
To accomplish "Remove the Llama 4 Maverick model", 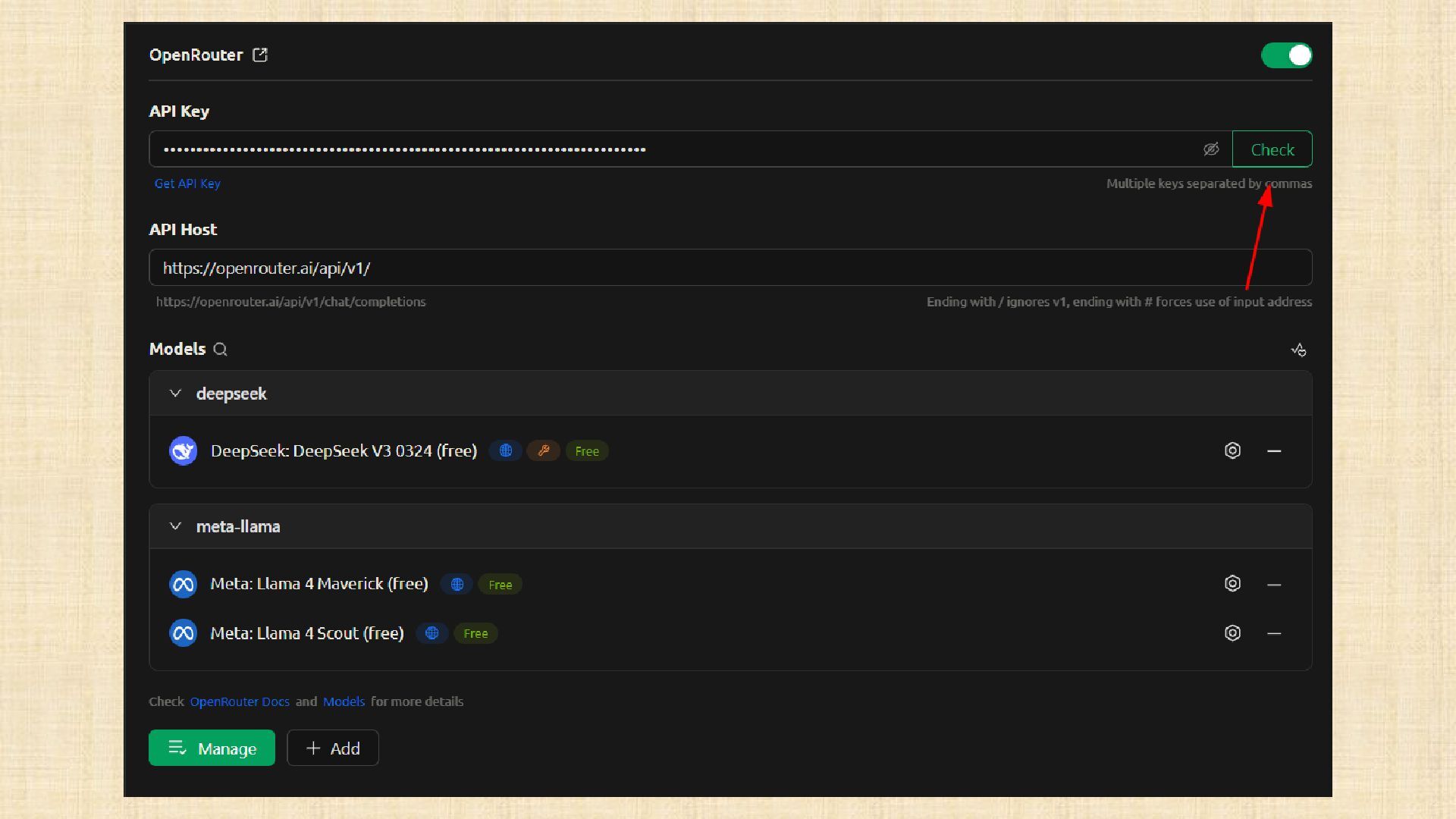I will pyautogui.click(x=1274, y=584).
